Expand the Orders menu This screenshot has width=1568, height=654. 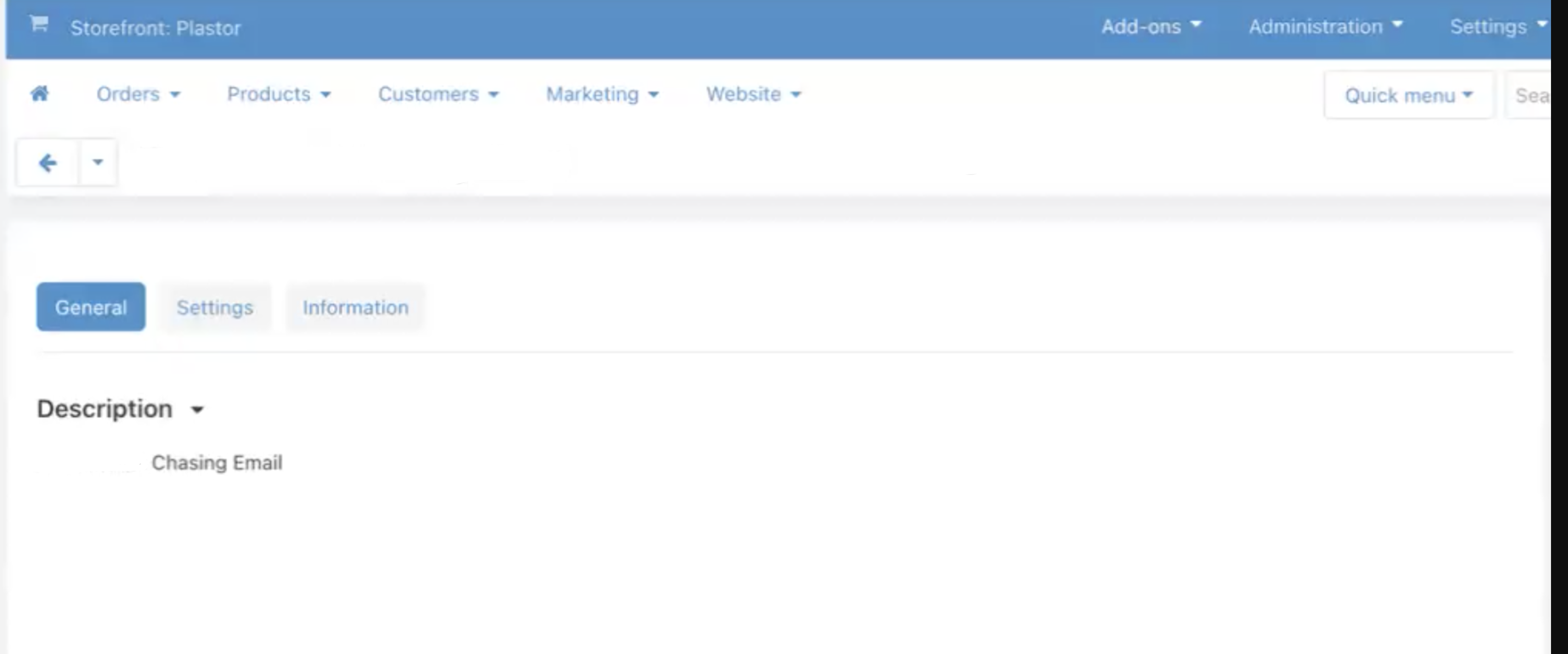138,94
